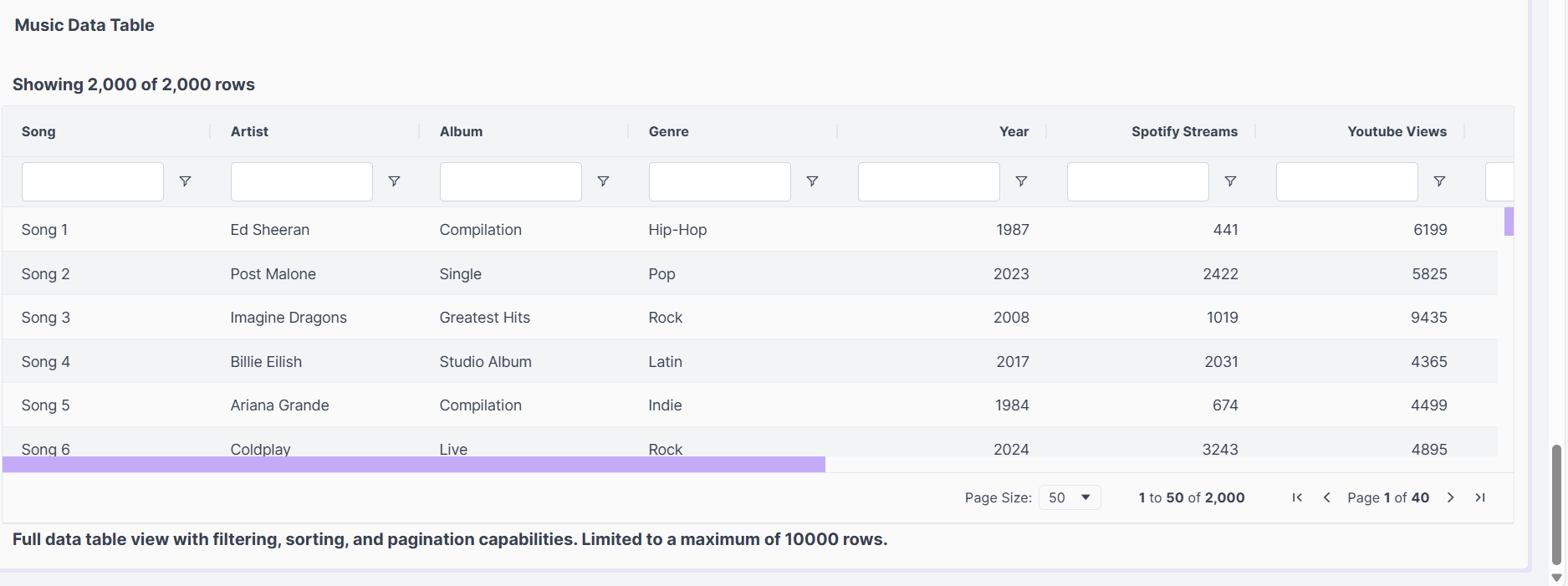Screen dimensions: 1568x586
Task: Click the table's horizontal scrollbar
Action: [x=414, y=465]
